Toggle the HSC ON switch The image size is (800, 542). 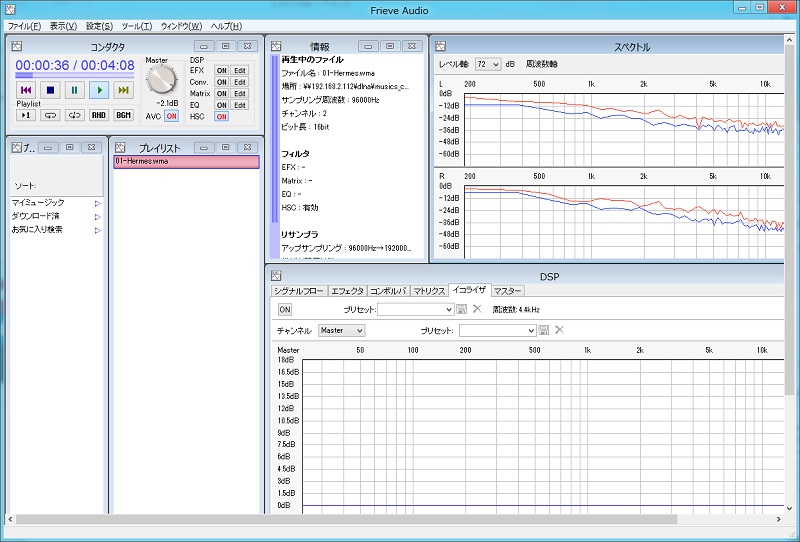click(221, 117)
